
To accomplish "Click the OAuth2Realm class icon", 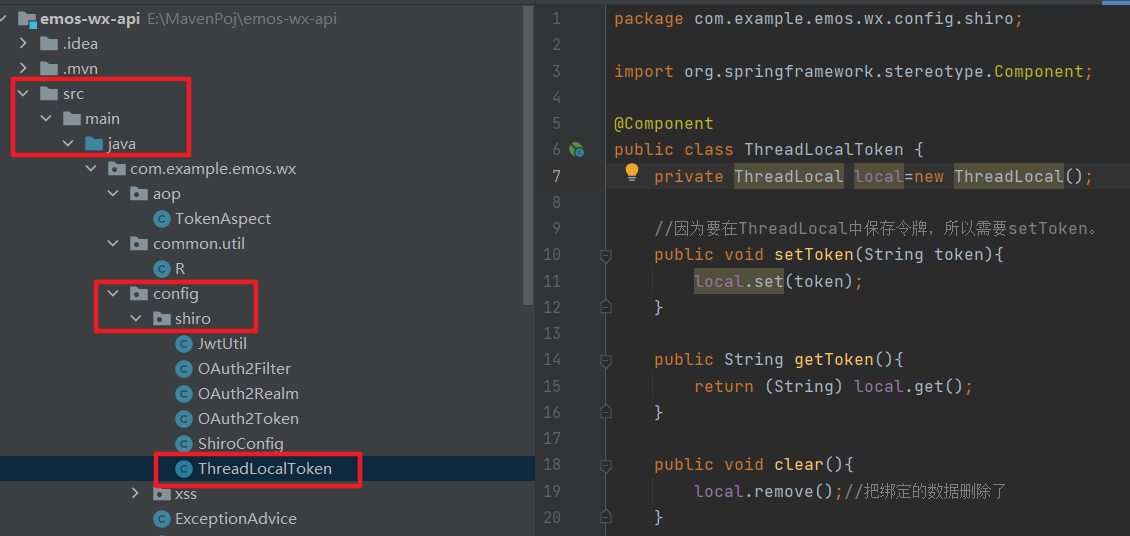I will point(184,394).
